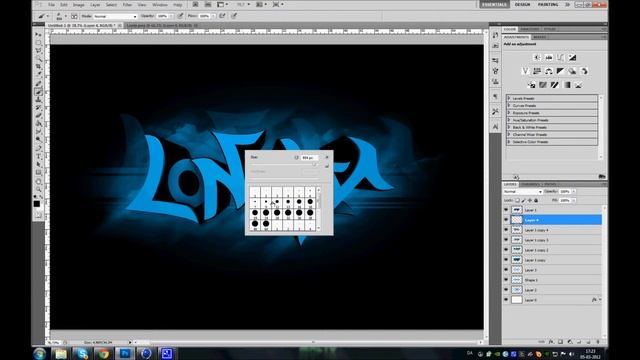Click the layer Opacity field
This screenshot has height=360, width=640.
[565, 191]
